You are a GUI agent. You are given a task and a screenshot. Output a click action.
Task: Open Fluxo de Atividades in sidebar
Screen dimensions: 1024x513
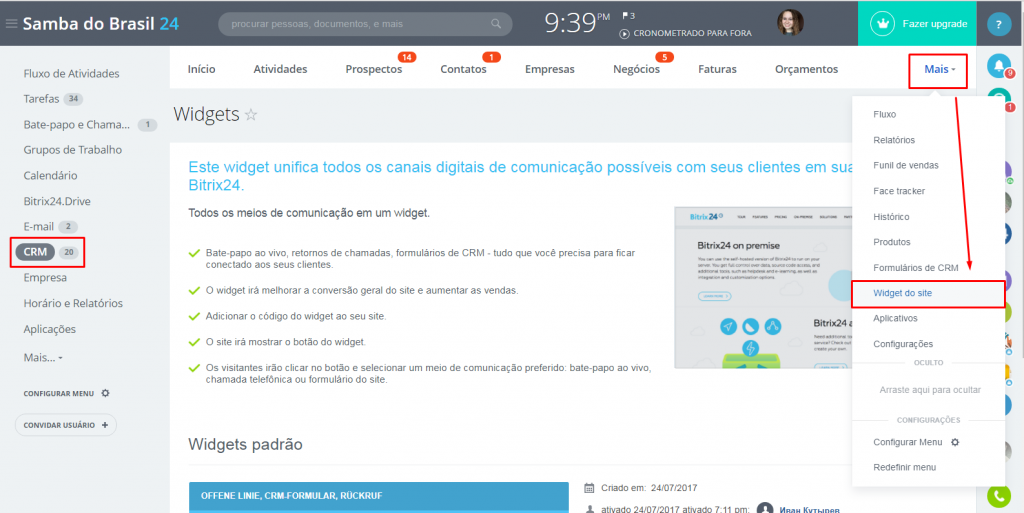pos(71,74)
